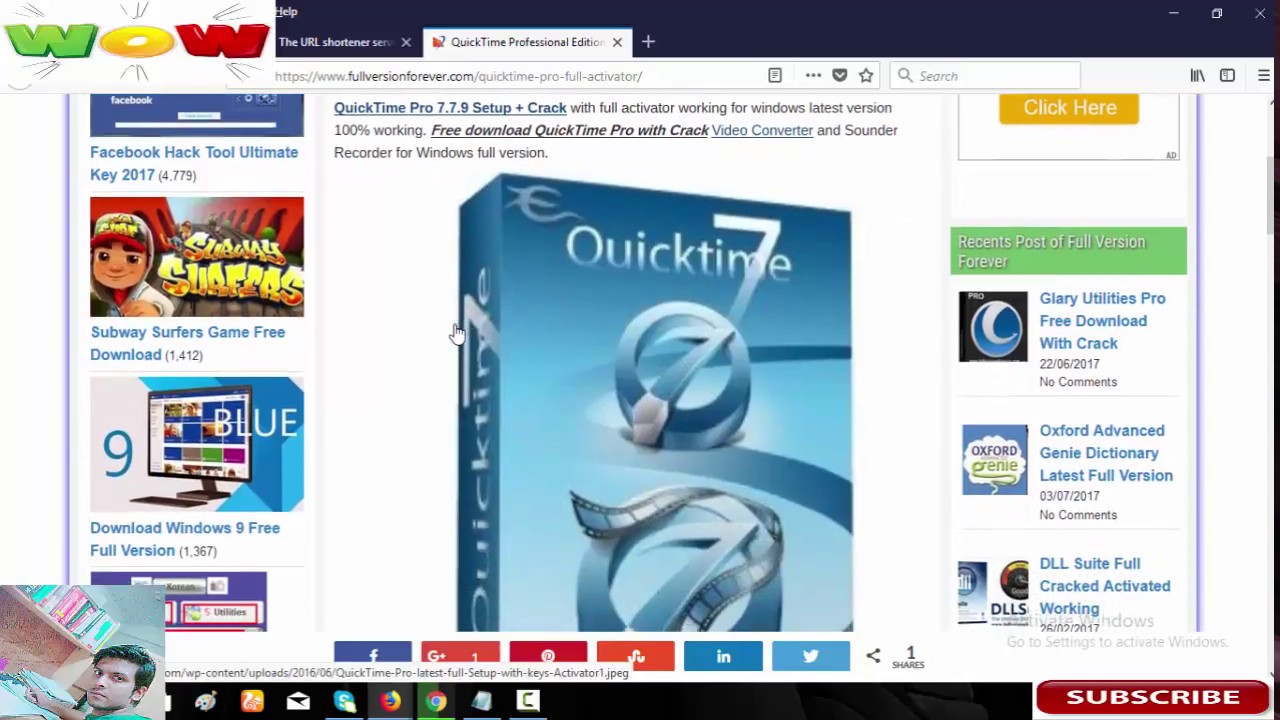Open Free download QuickTime Pro with Crack link
Viewport: 1280px width, 720px height.
point(570,130)
